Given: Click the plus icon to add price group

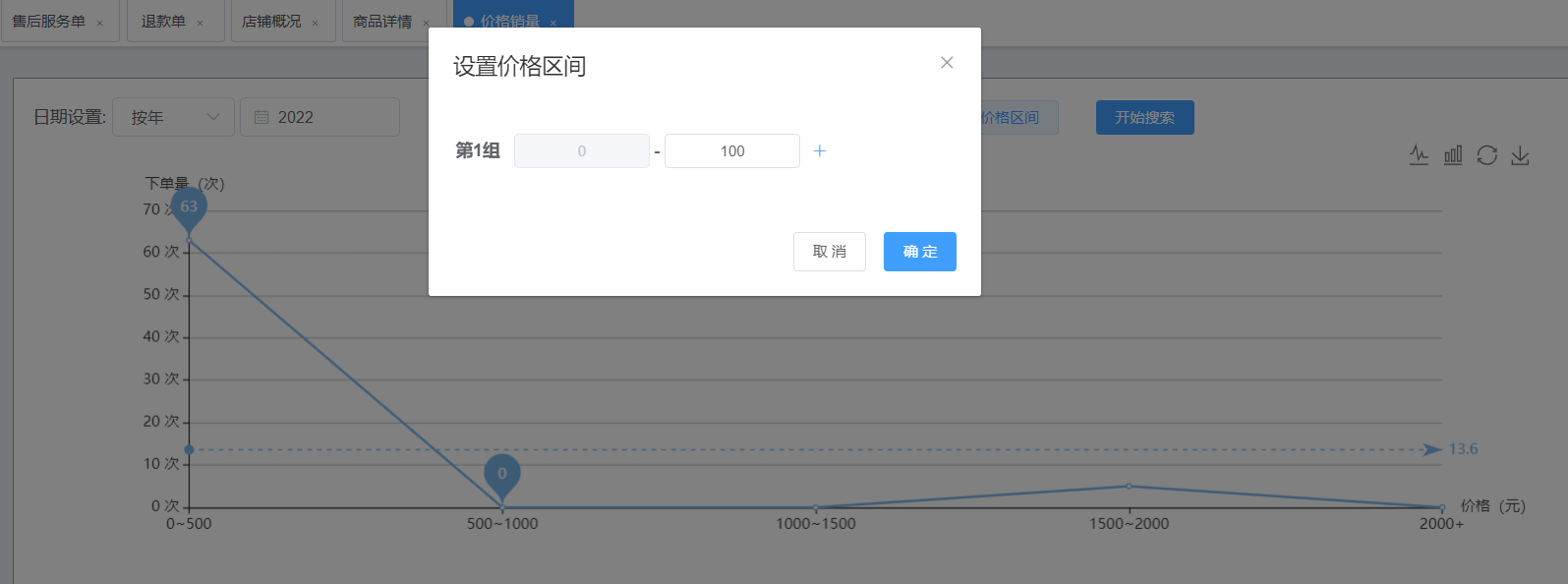Looking at the screenshot, I should coord(820,151).
